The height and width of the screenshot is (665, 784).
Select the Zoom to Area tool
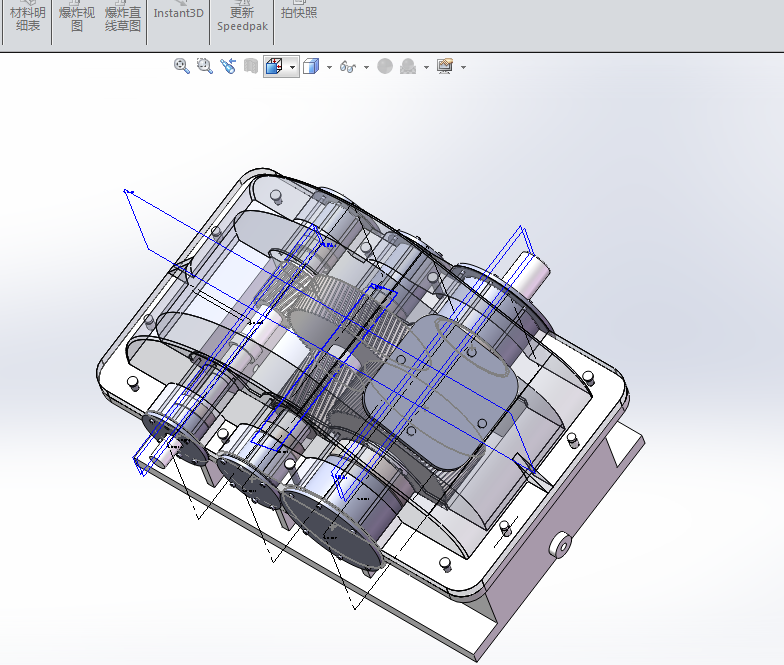205,66
